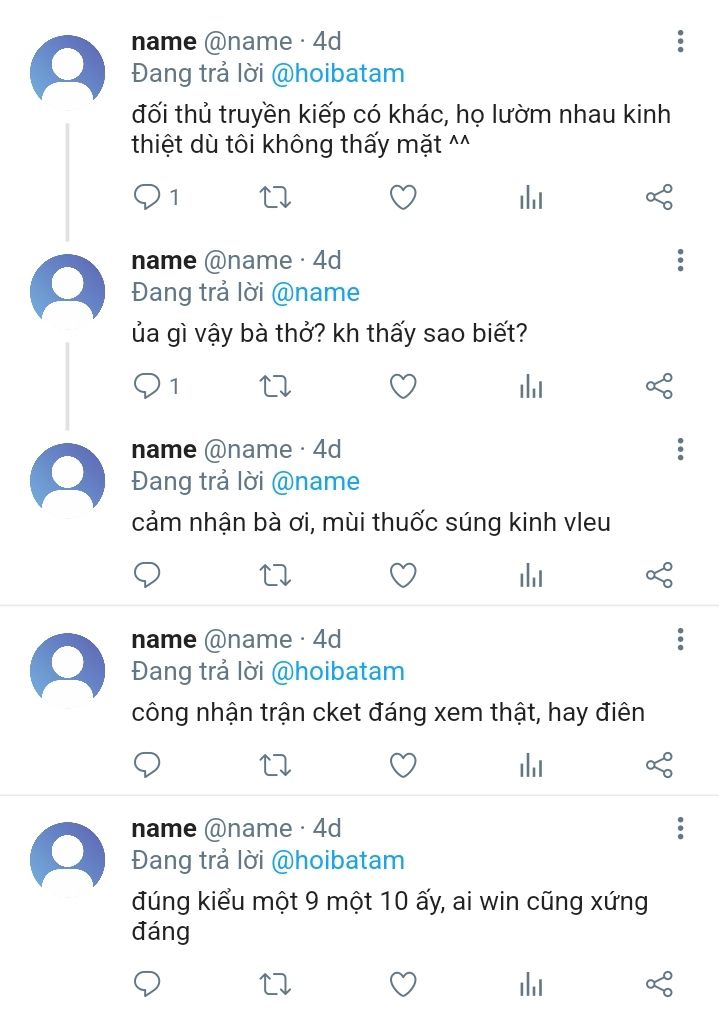Viewport: 719px width, 1010px height.
Task: Open more options for first tweet
Action: click(680, 41)
